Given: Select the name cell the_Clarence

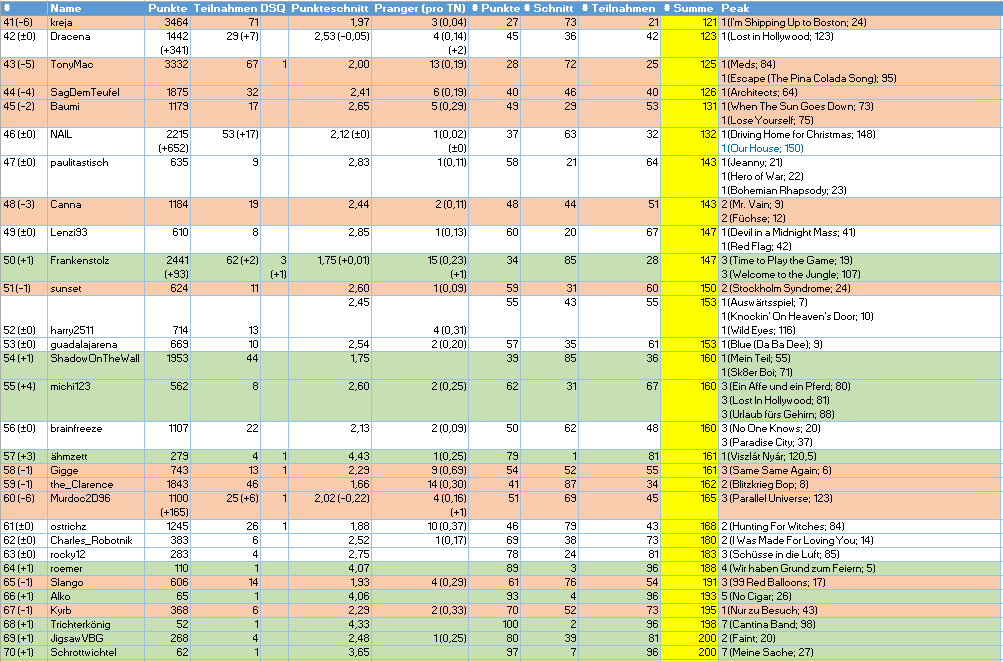Looking at the screenshot, I should point(96,485).
